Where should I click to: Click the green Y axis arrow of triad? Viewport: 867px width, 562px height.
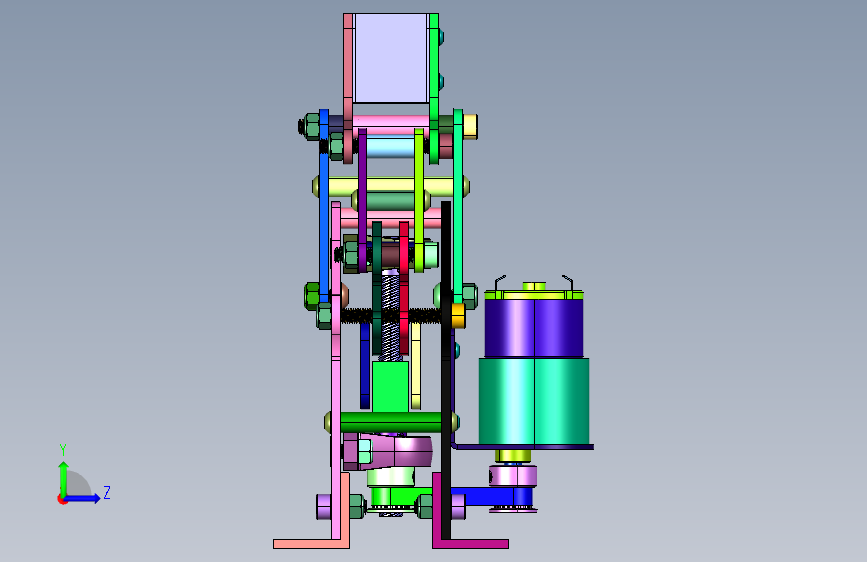coord(64,478)
